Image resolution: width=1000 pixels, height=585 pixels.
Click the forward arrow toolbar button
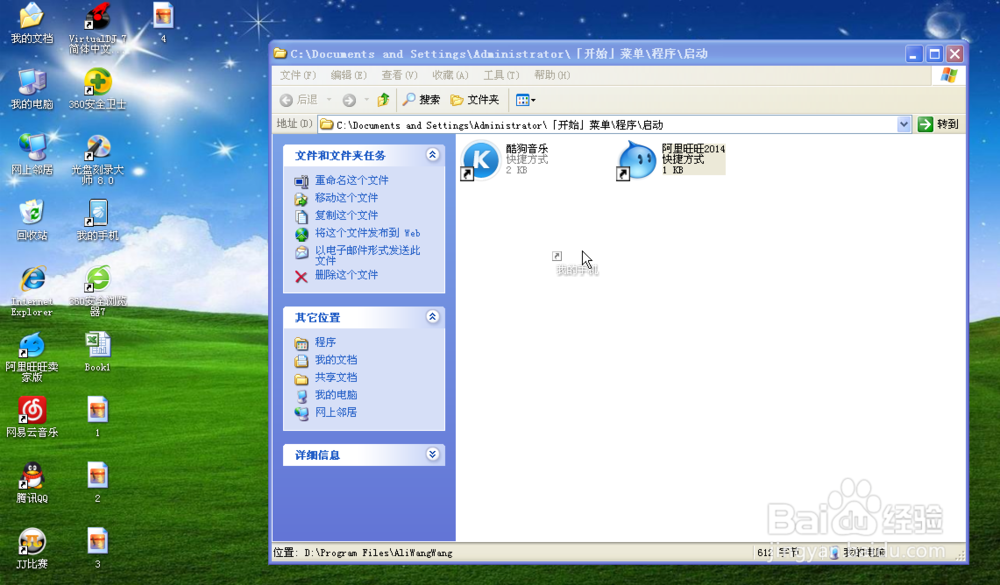[349, 100]
